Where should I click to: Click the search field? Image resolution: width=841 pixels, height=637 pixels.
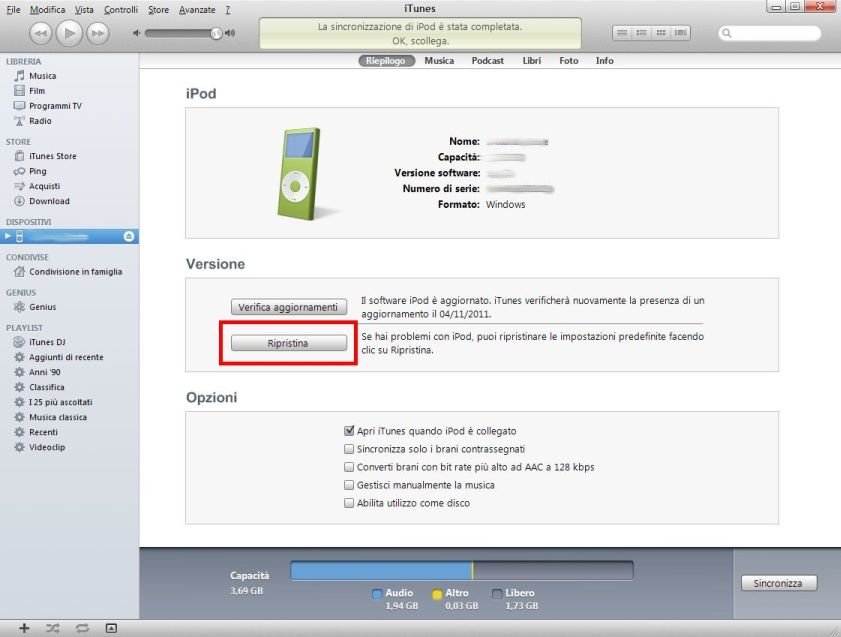769,33
